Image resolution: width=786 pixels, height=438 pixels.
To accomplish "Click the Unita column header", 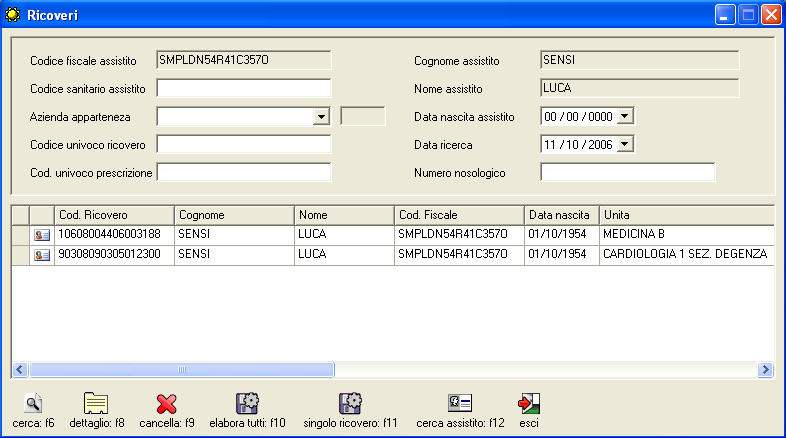I will tap(686, 215).
